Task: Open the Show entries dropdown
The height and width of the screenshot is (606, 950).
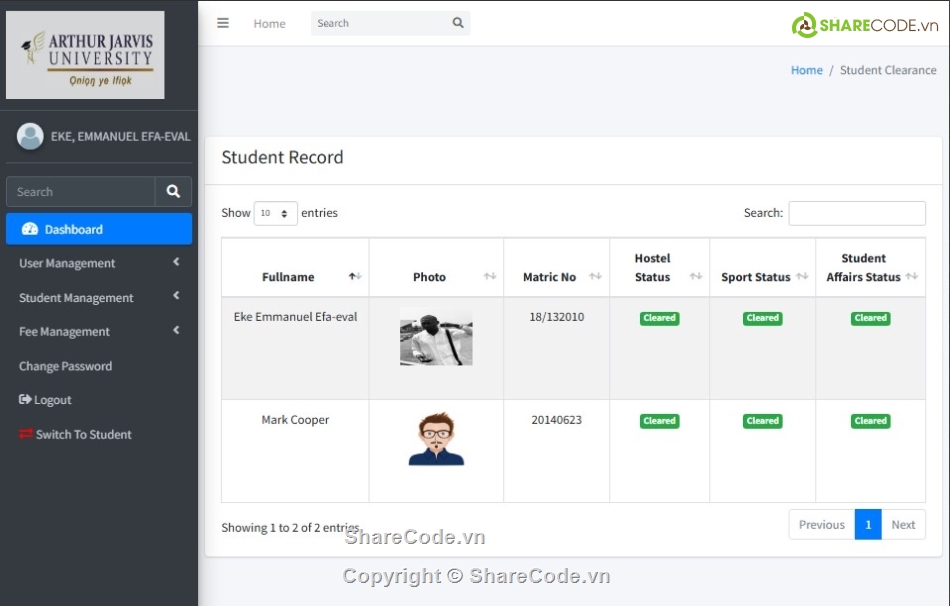Action: coord(276,213)
